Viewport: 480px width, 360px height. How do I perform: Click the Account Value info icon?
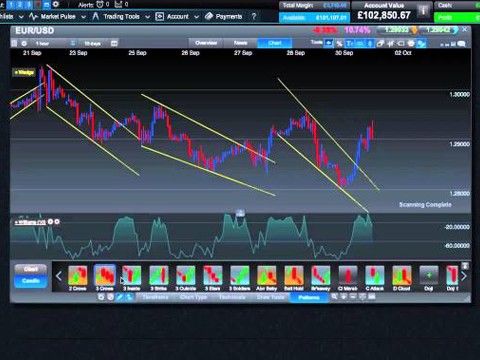pyautogui.click(x=424, y=10)
